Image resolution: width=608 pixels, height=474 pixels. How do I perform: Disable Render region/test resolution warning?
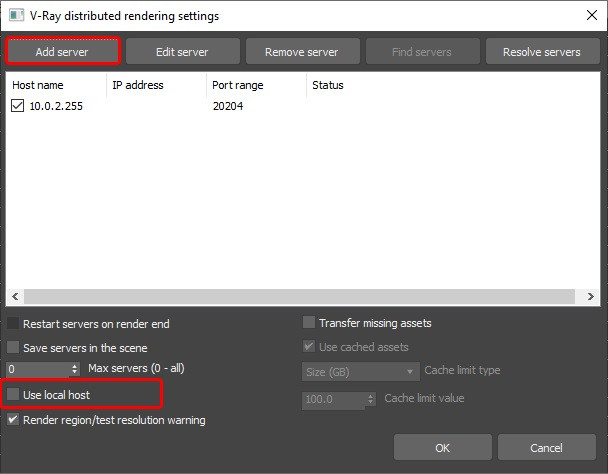coord(13,419)
